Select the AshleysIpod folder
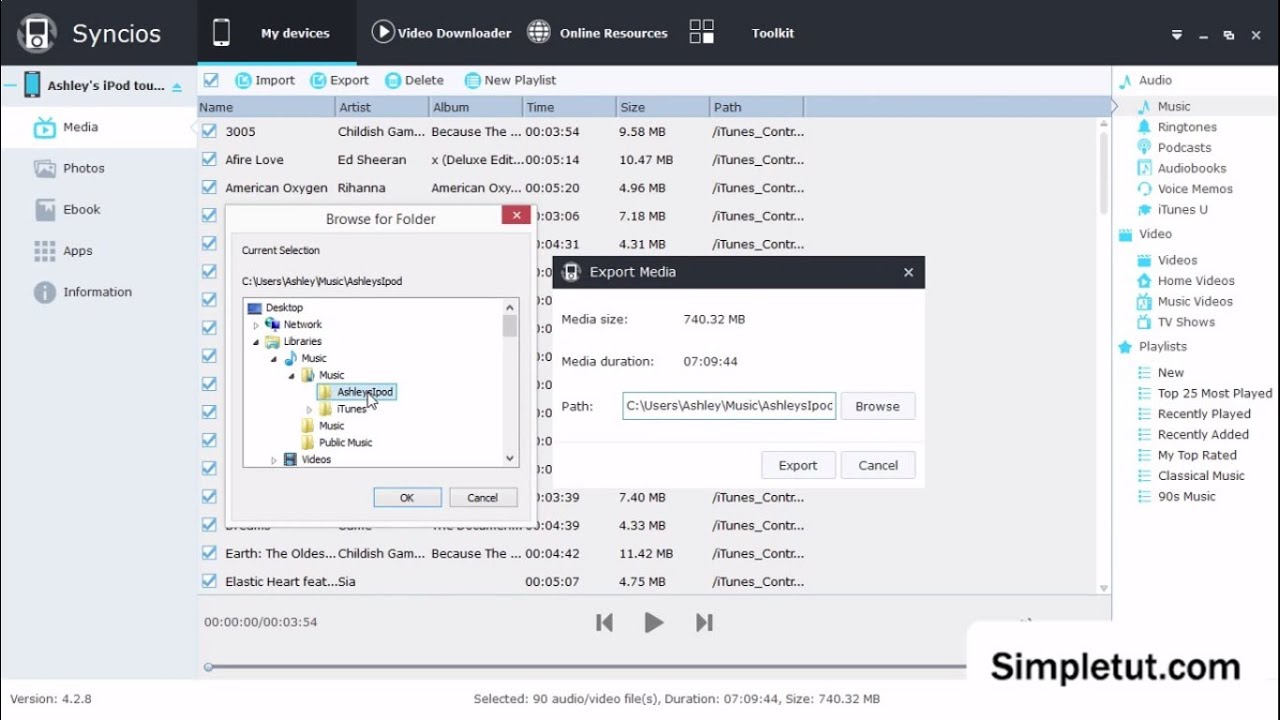Image resolution: width=1280 pixels, height=720 pixels. (x=357, y=392)
